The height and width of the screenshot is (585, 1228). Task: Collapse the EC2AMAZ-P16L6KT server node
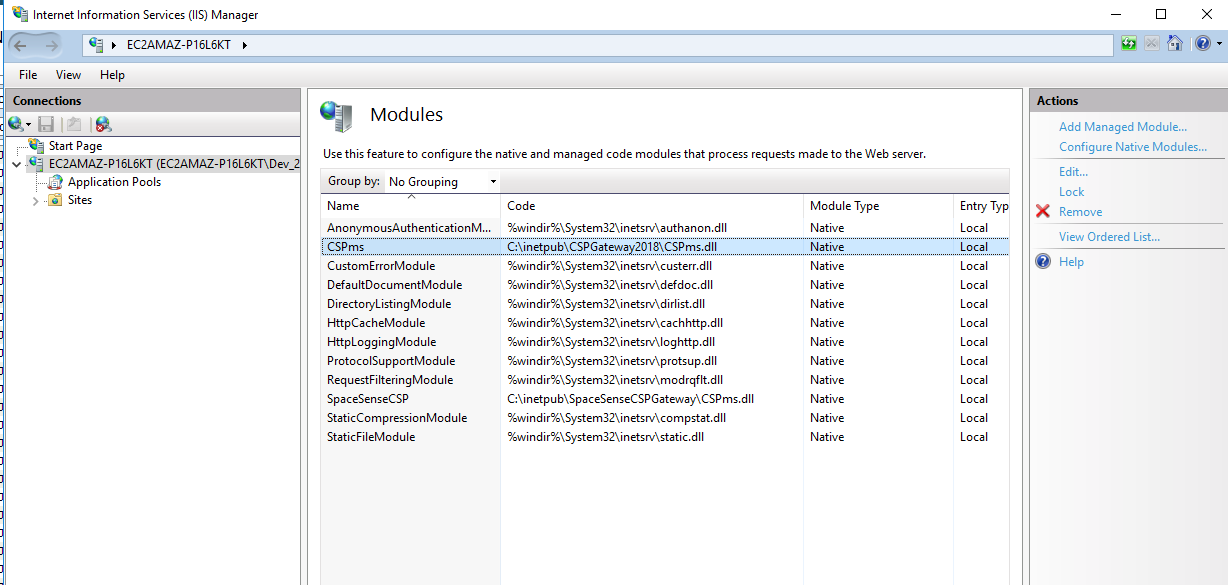pos(16,164)
